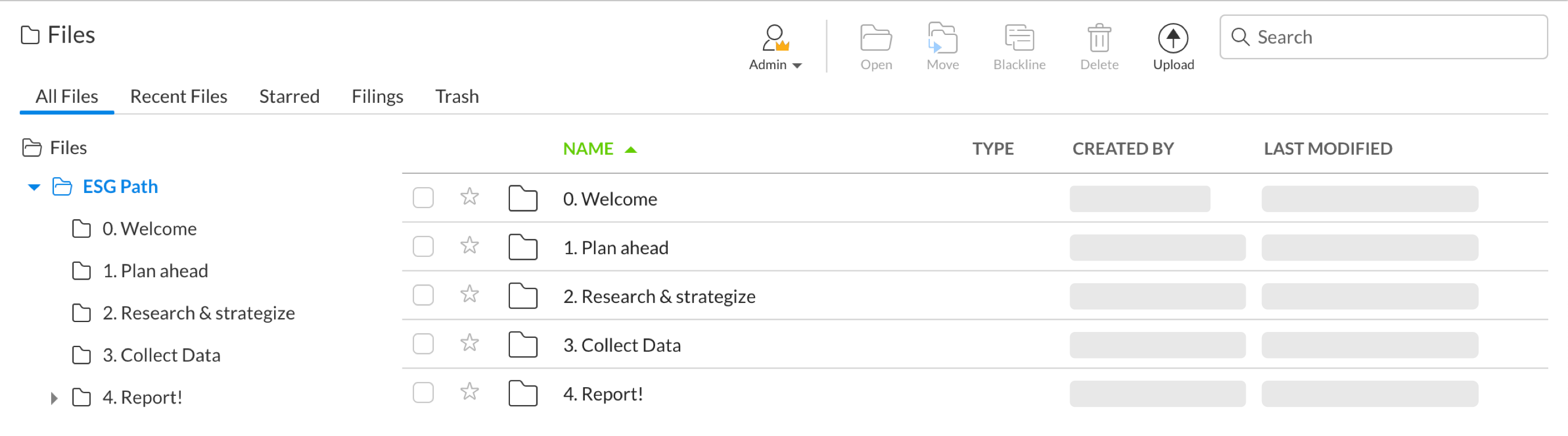
Task: Open 0. Welcome folder name in list
Action: click(610, 199)
